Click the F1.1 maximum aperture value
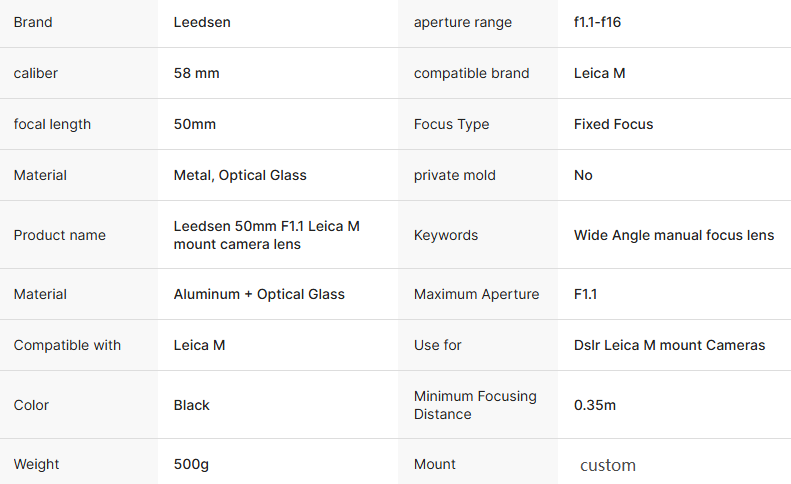Image resolution: width=791 pixels, height=484 pixels. click(585, 294)
